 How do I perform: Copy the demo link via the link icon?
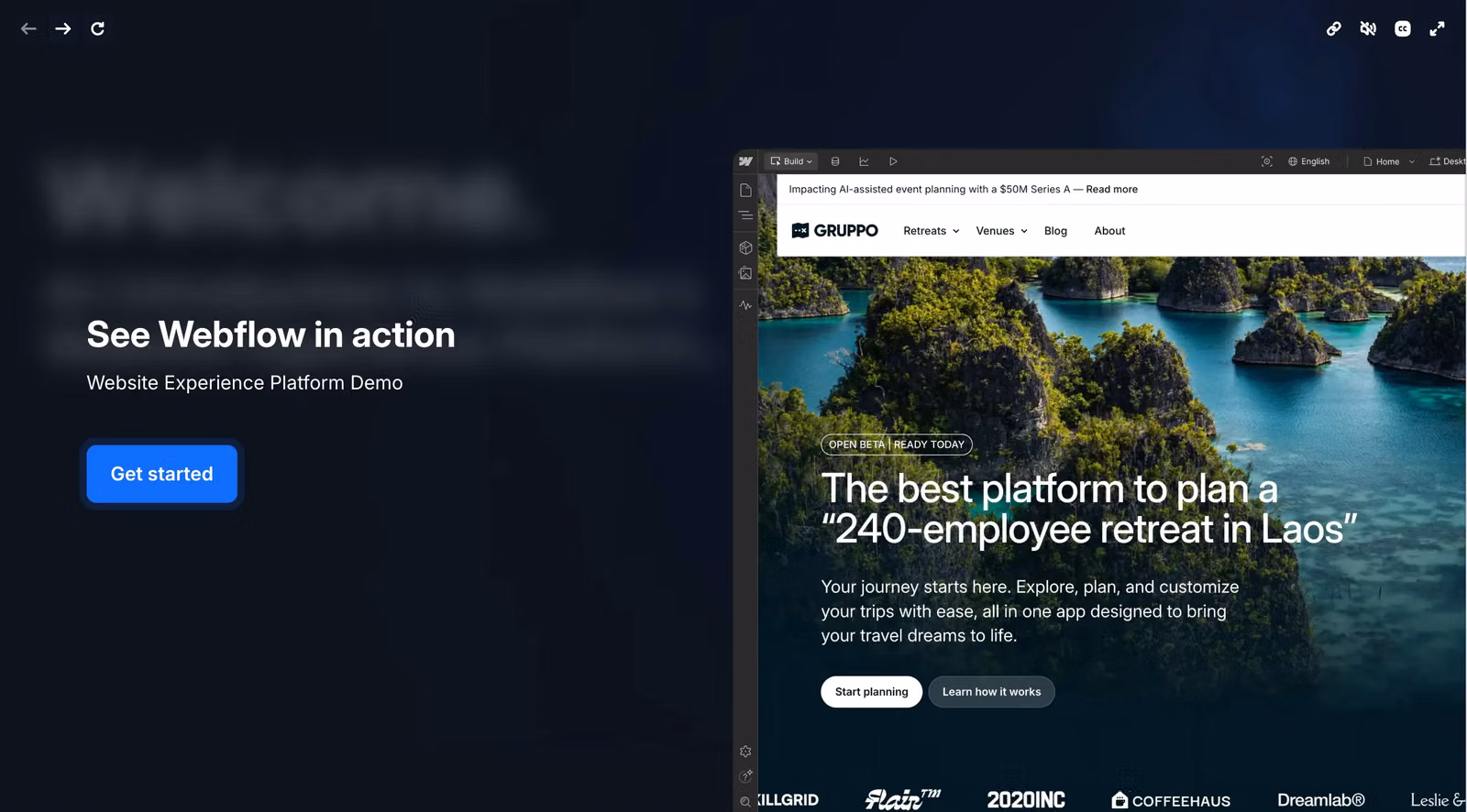(1333, 28)
